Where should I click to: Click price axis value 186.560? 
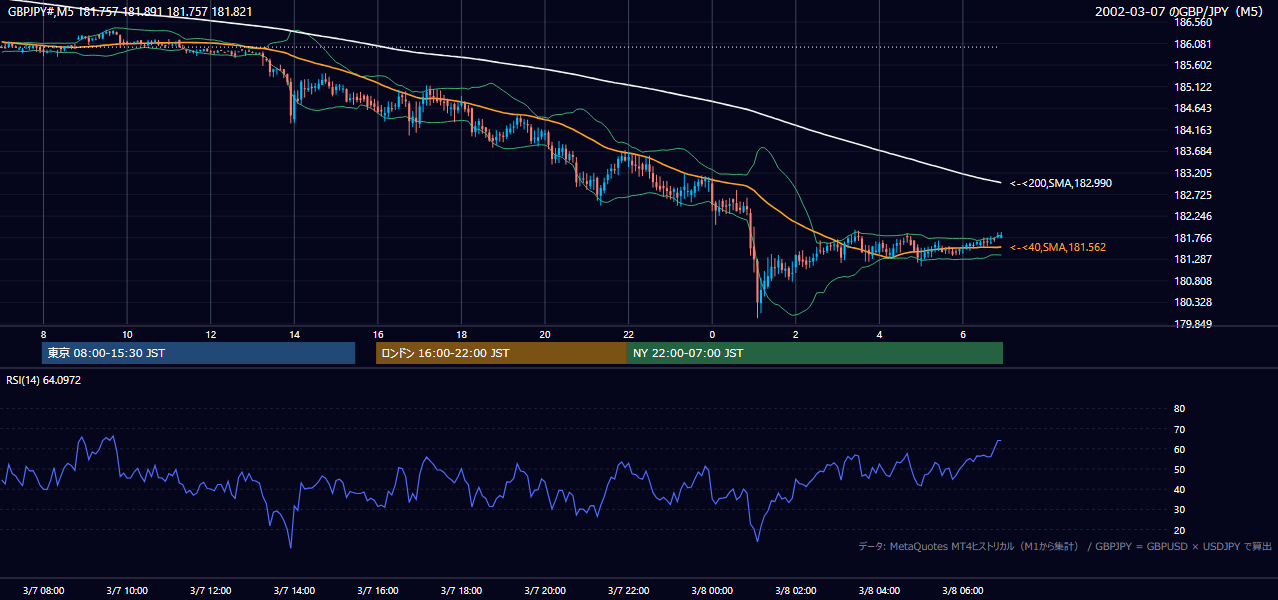pos(1192,22)
